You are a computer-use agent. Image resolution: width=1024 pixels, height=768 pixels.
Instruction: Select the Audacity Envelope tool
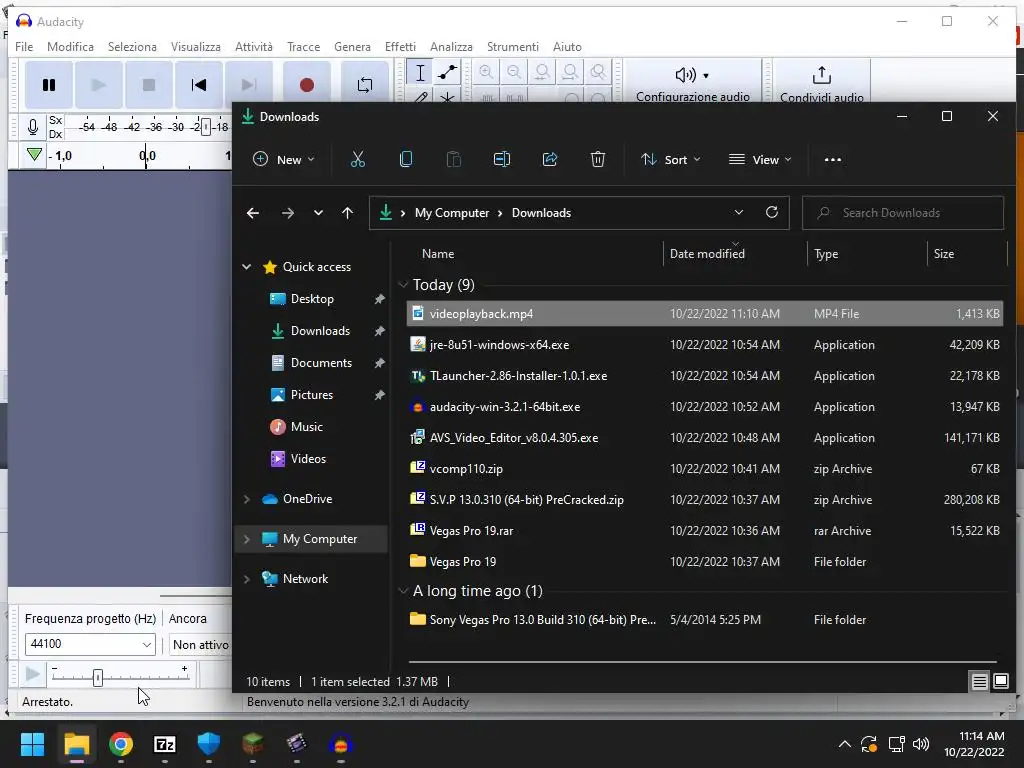[447, 72]
